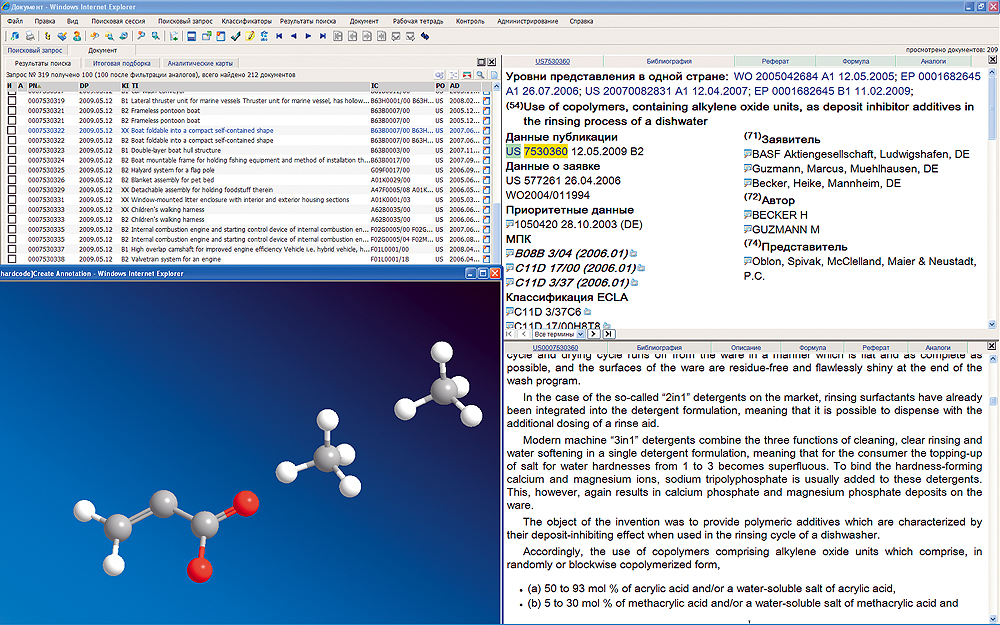1000x625 pixels.
Task: Switch to the Итоговая подборка tab
Action: click(122, 63)
